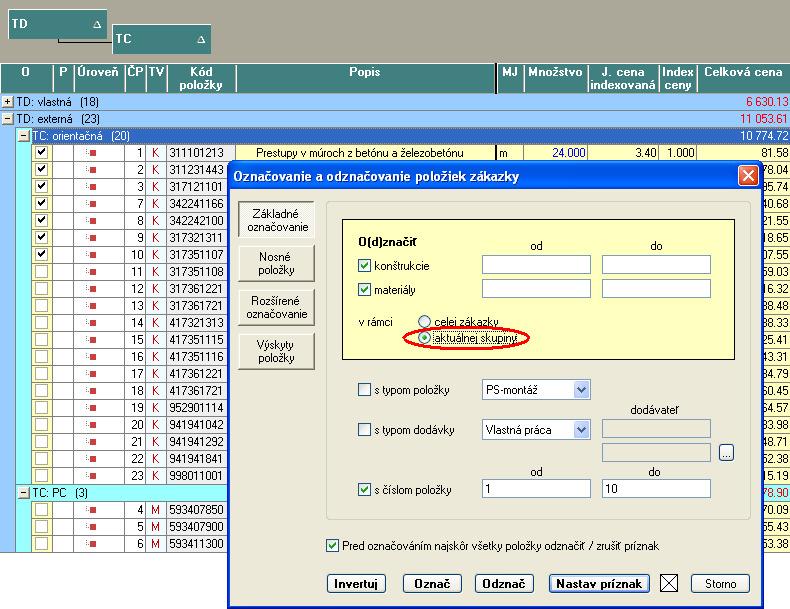Toggle Pred označováním najskôr všetky položky odznačiť
The height and width of the screenshot is (609, 790).
[332, 546]
